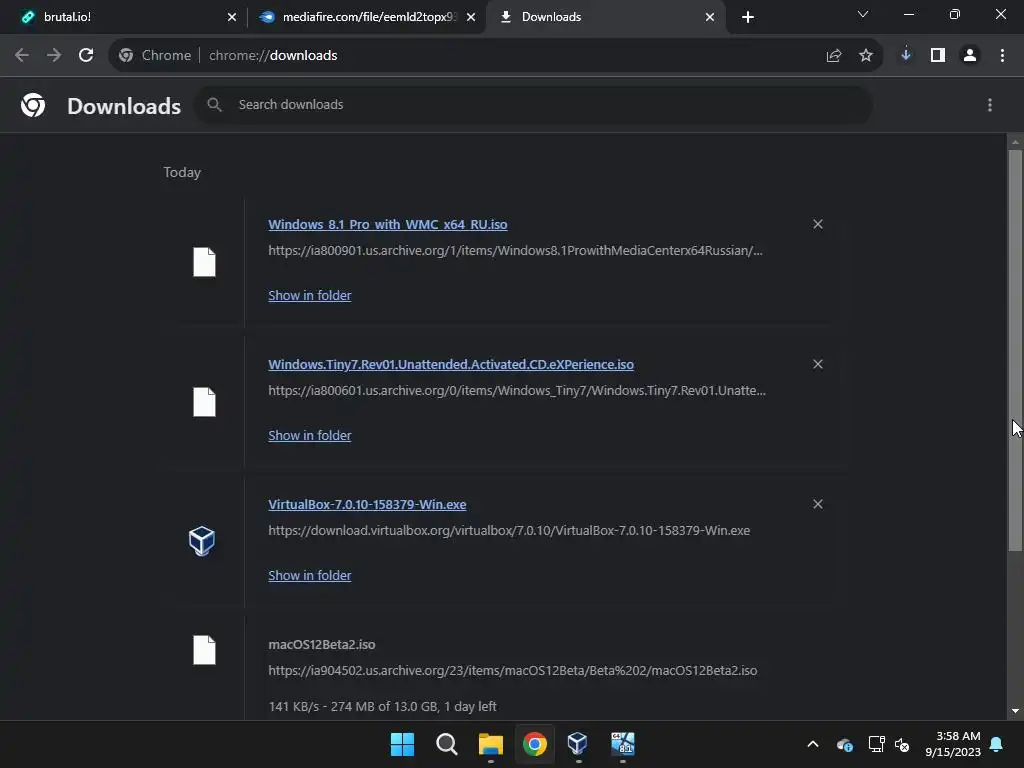Click the Chrome taskbar icon
The width and height of the screenshot is (1024, 768).
coord(535,744)
